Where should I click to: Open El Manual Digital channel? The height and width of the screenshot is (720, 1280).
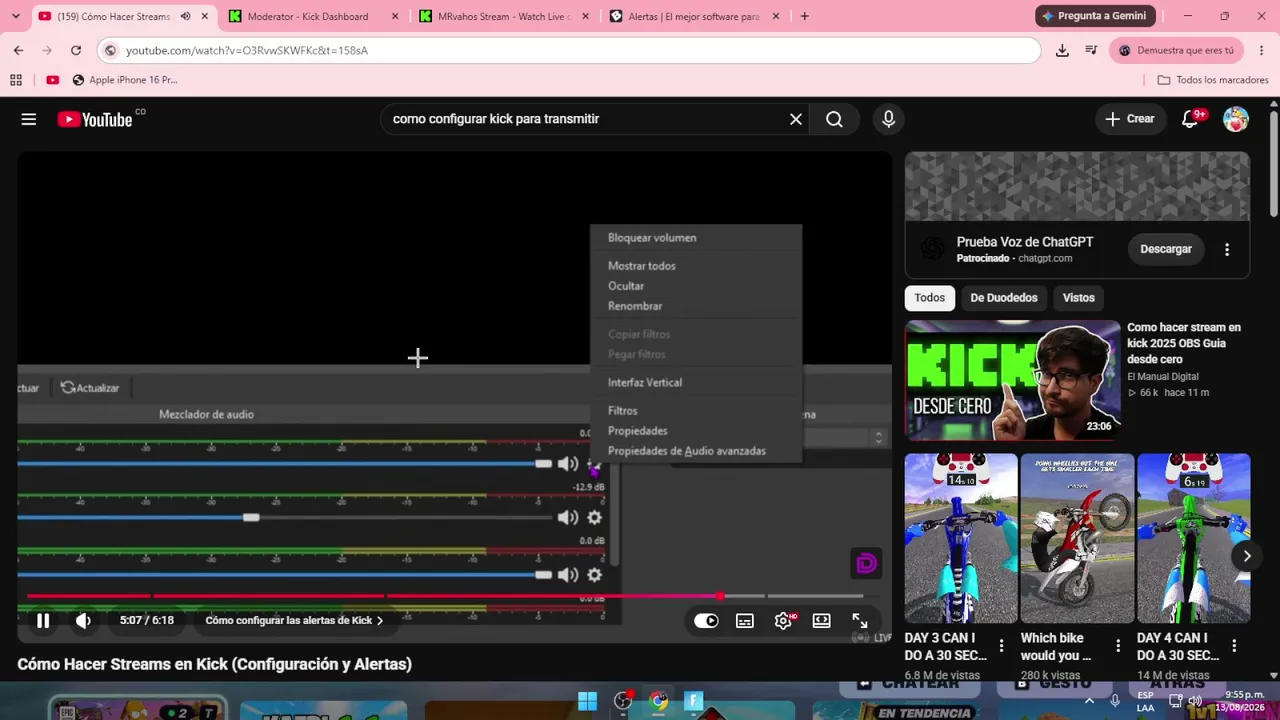pos(1163,377)
